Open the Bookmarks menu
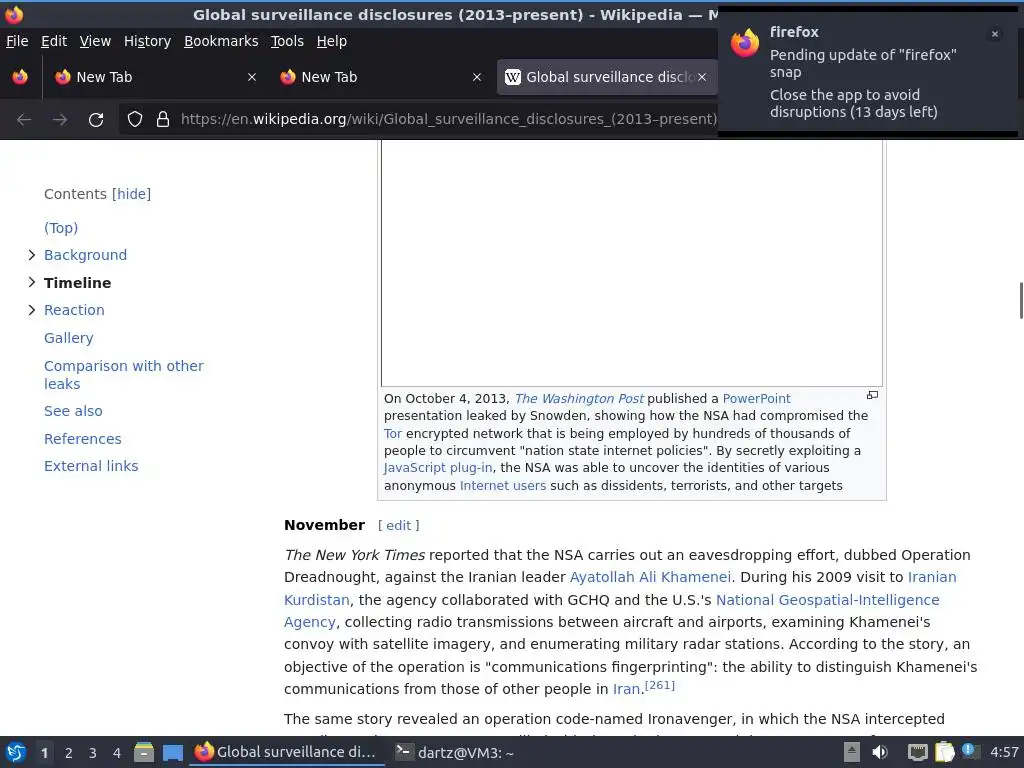This screenshot has height=768, width=1024. pyautogui.click(x=221, y=41)
